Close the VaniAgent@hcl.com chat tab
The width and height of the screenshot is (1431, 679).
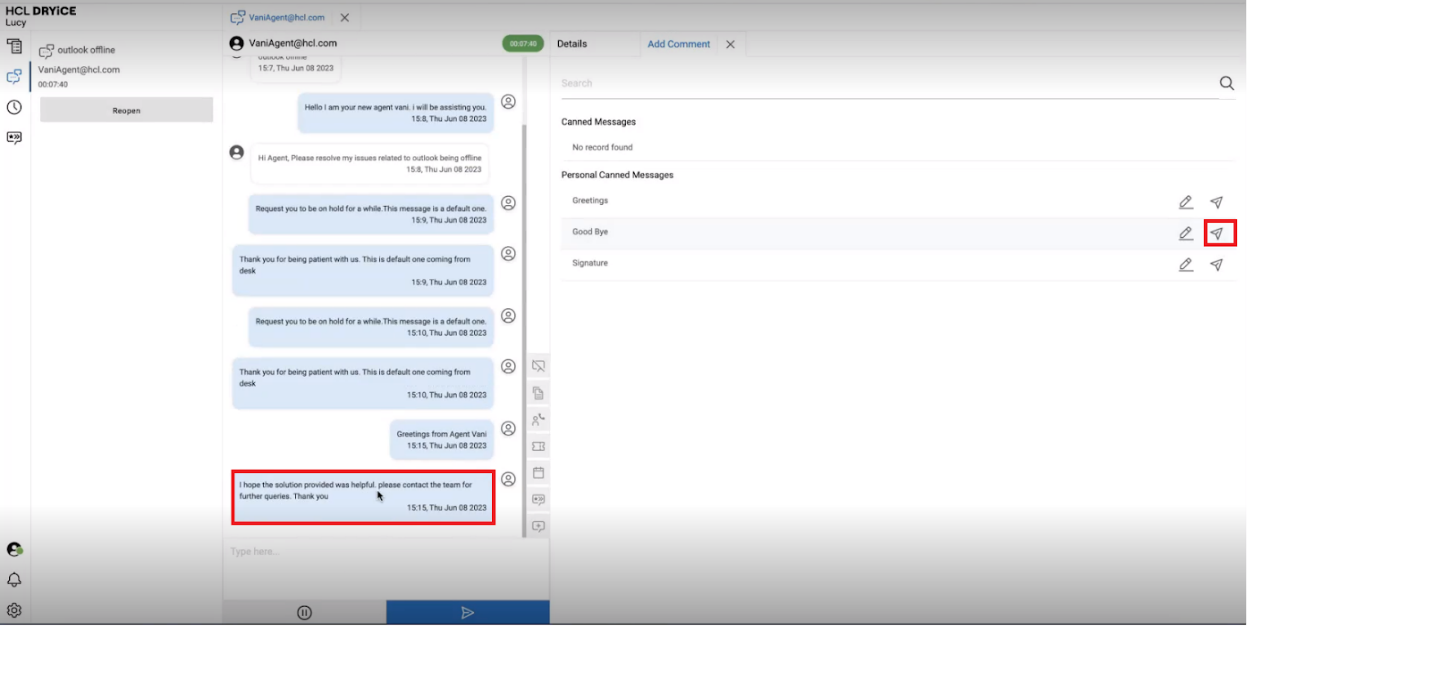(345, 18)
